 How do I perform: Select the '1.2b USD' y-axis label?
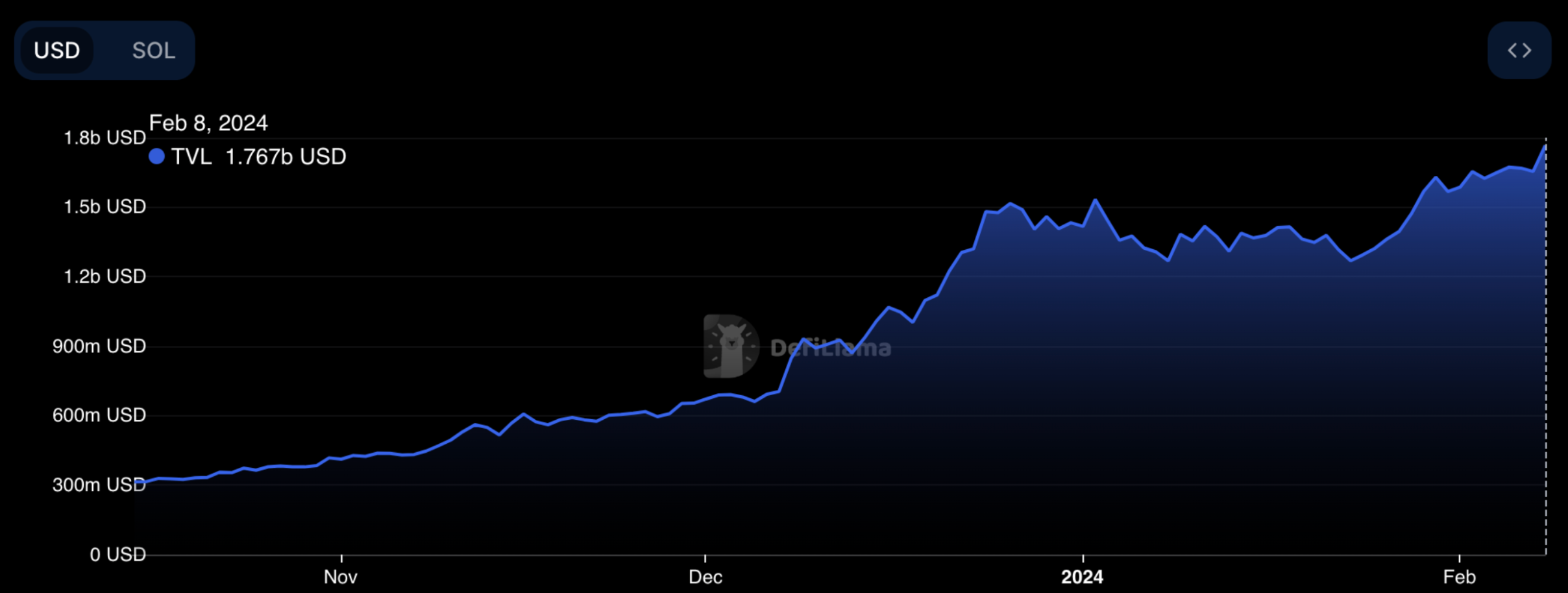[x=104, y=276]
